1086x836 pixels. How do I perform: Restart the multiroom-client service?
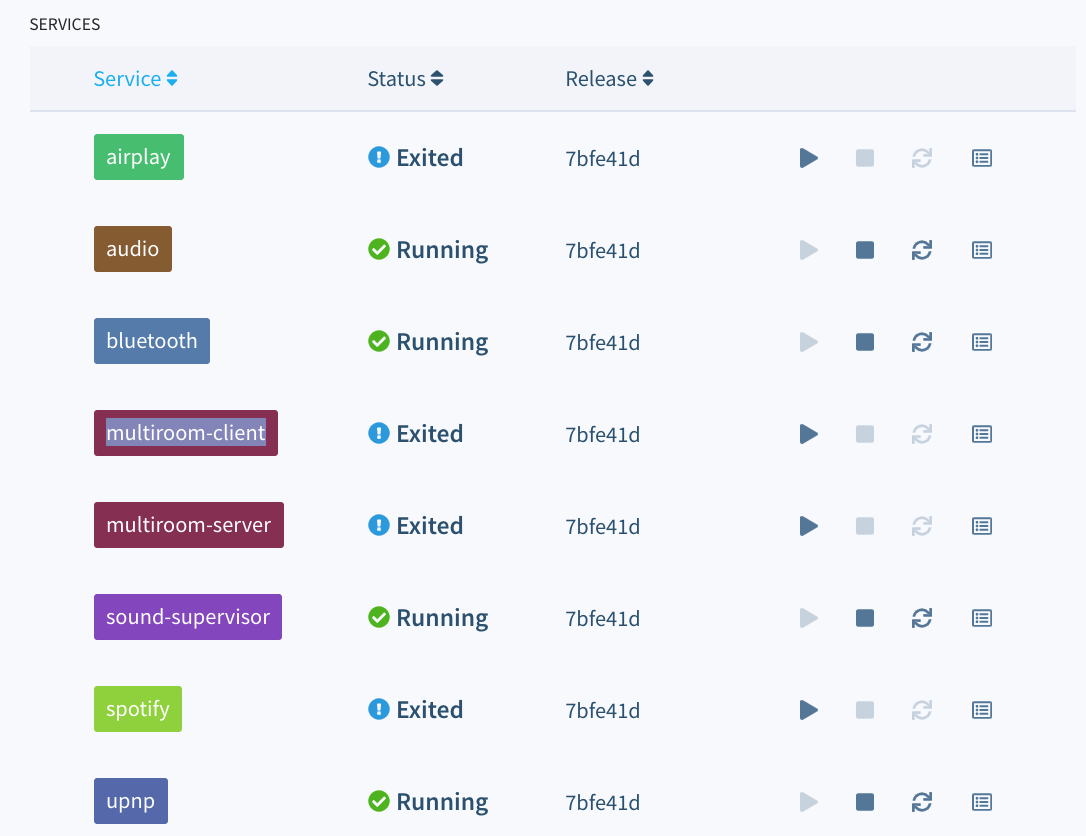tap(922, 434)
